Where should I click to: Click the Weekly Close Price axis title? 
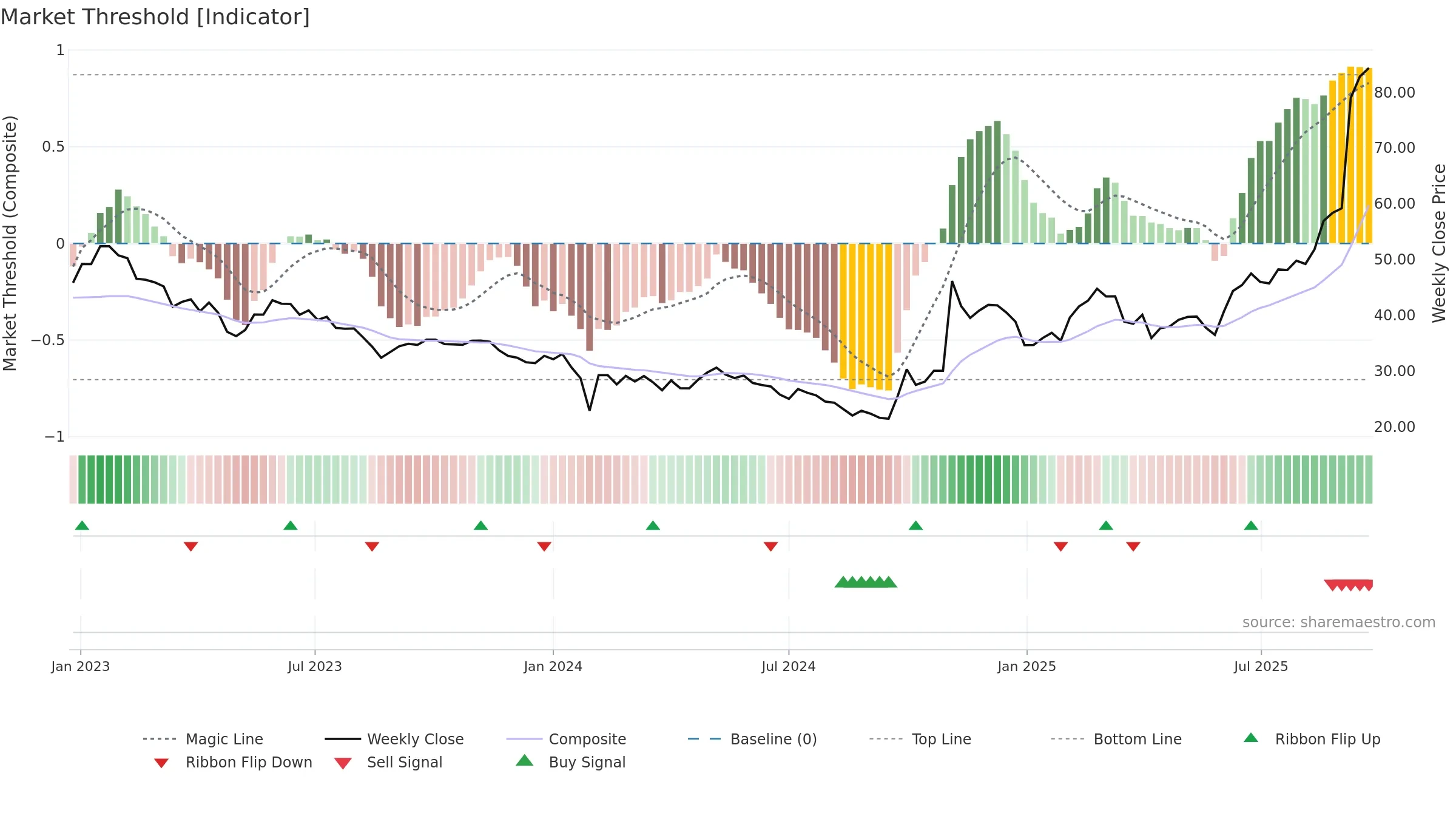(x=1439, y=243)
